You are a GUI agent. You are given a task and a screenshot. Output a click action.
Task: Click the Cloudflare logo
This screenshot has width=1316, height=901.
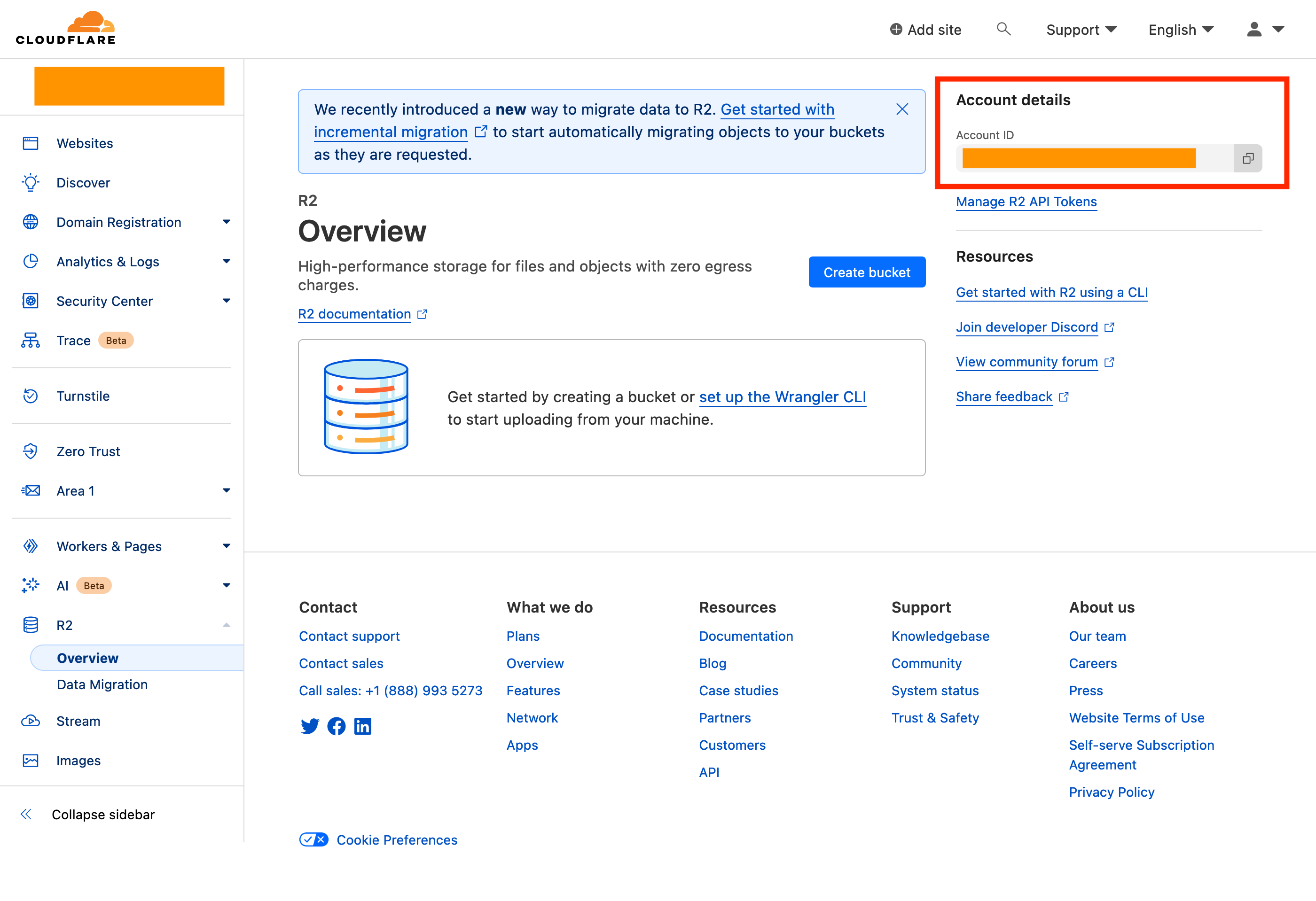pyautogui.click(x=66, y=28)
